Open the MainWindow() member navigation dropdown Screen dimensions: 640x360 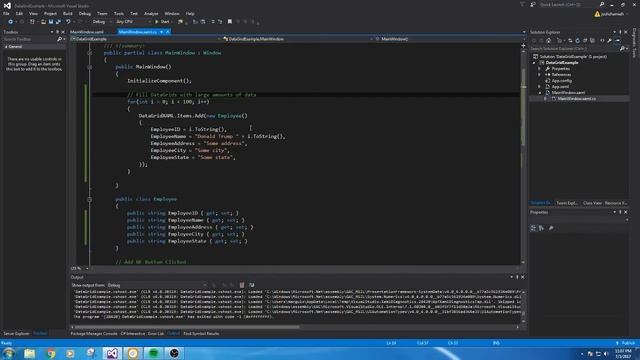[x=449, y=39]
